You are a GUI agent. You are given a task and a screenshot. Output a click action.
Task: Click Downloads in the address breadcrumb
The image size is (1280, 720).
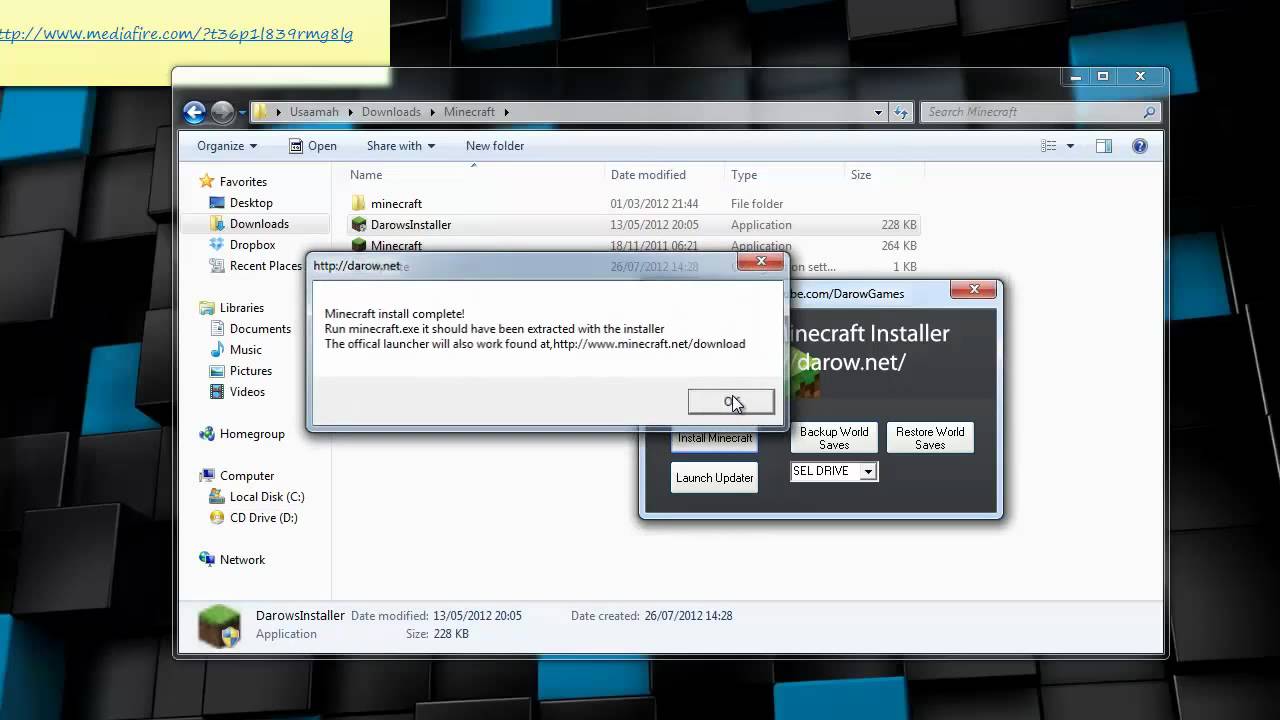click(x=391, y=112)
